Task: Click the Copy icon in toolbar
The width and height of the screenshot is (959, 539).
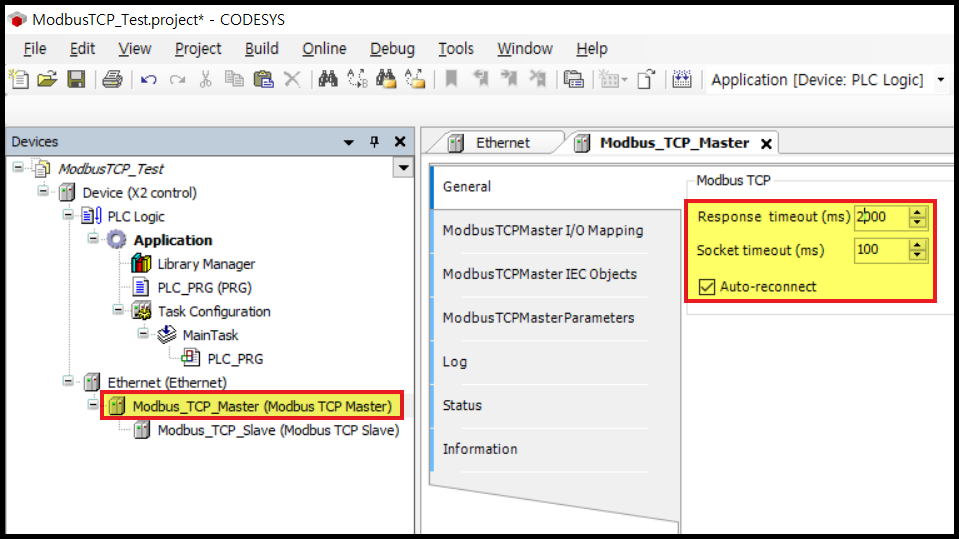Action: (234, 79)
